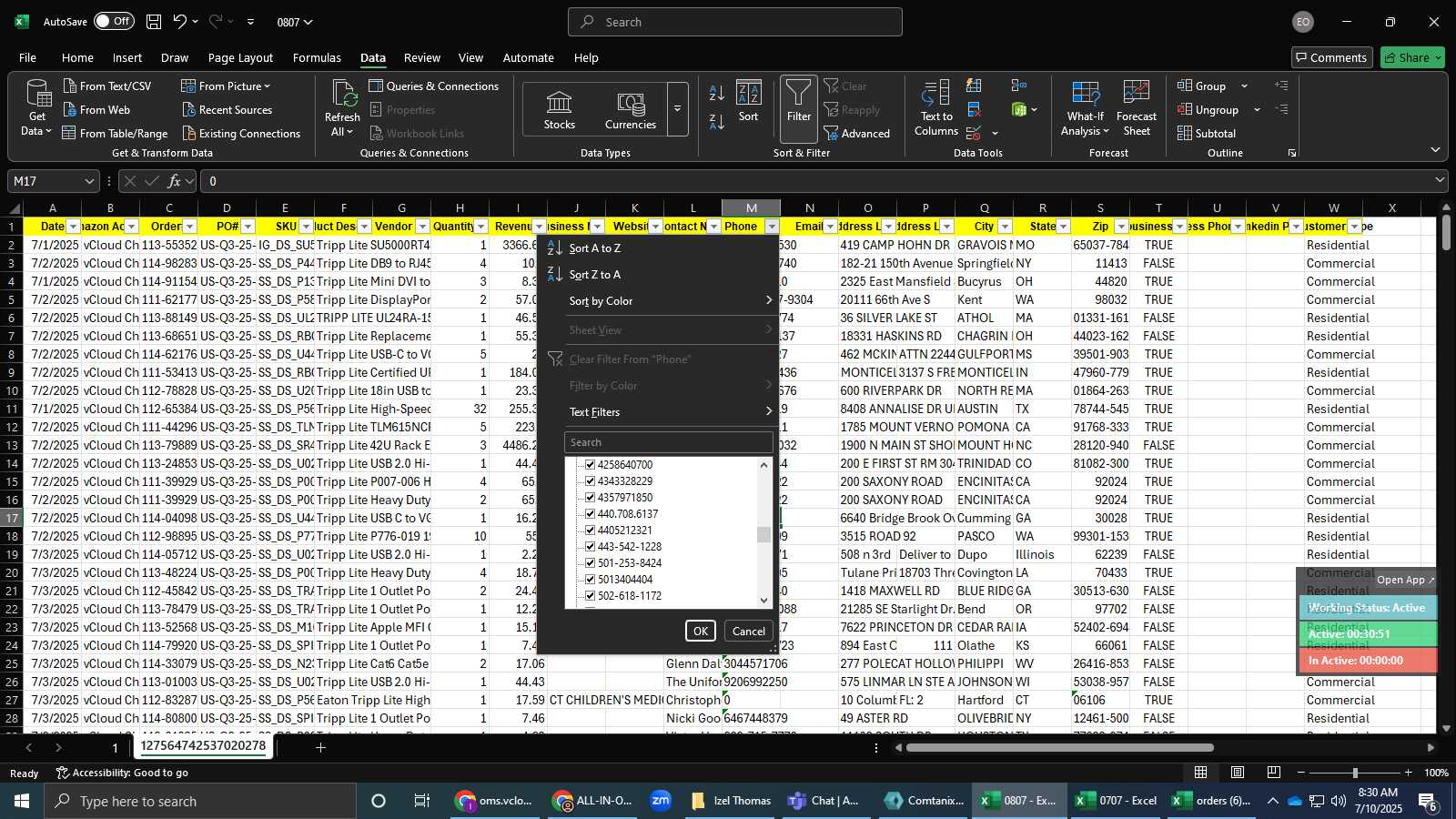Screen dimensions: 1456x819
Task: Uncheck phone value 4258640700
Action: click(x=590, y=465)
